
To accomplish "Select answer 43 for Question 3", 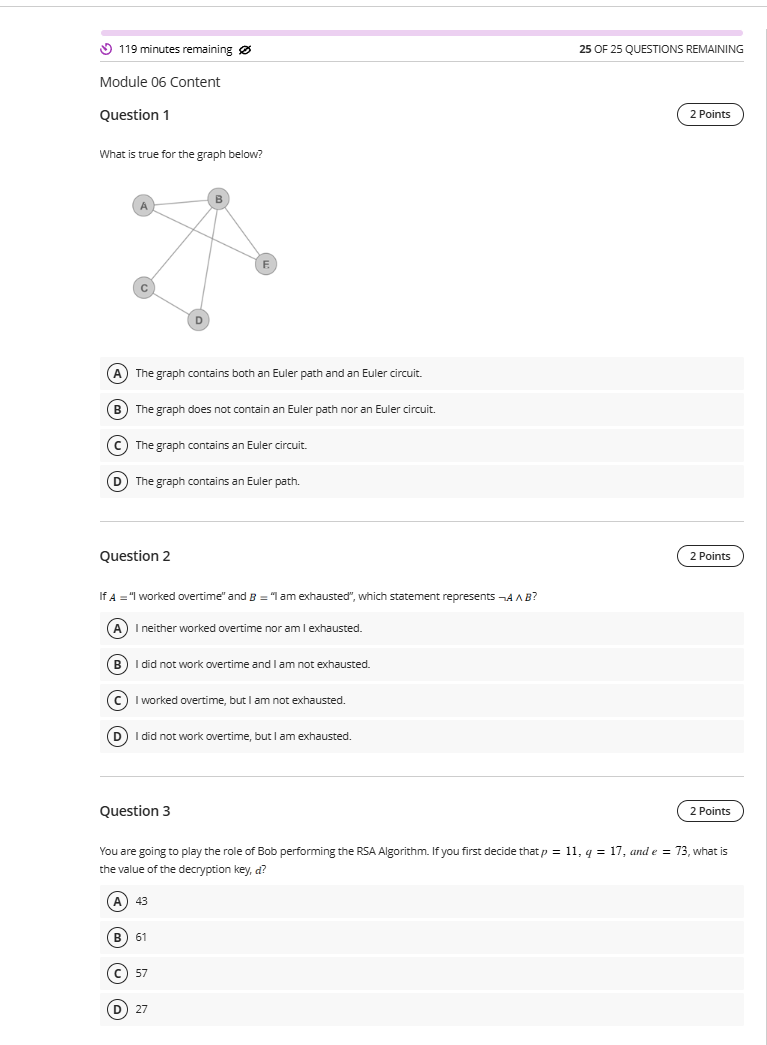I will pyautogui.click(x=117, y=901).
